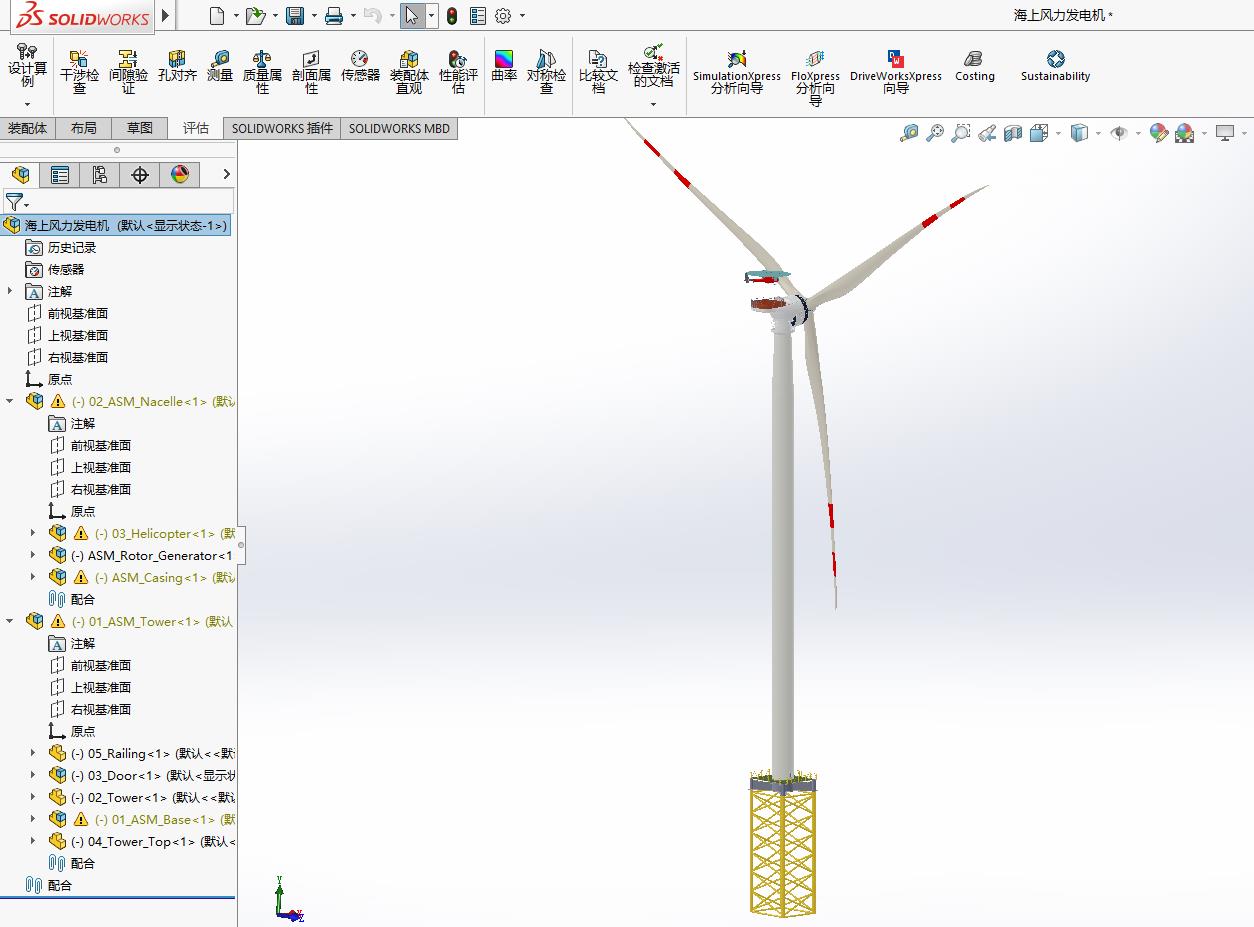Open 间隙验证 clearance verification
The image size is (1254, 927).
point(128,72)
